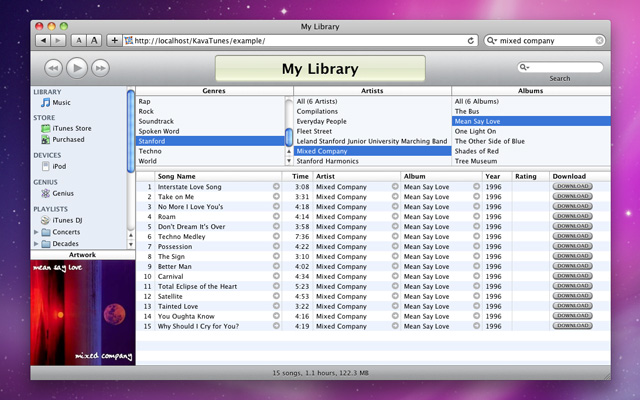Click album arrow icon in You Oughta Know row

[x=476, y=316]
